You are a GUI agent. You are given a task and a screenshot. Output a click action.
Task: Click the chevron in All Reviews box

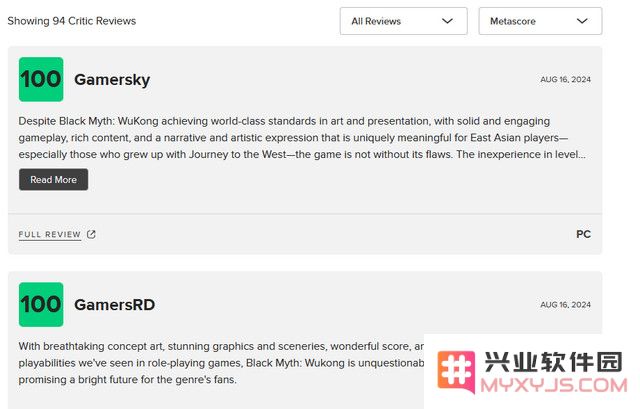point(447,21)
